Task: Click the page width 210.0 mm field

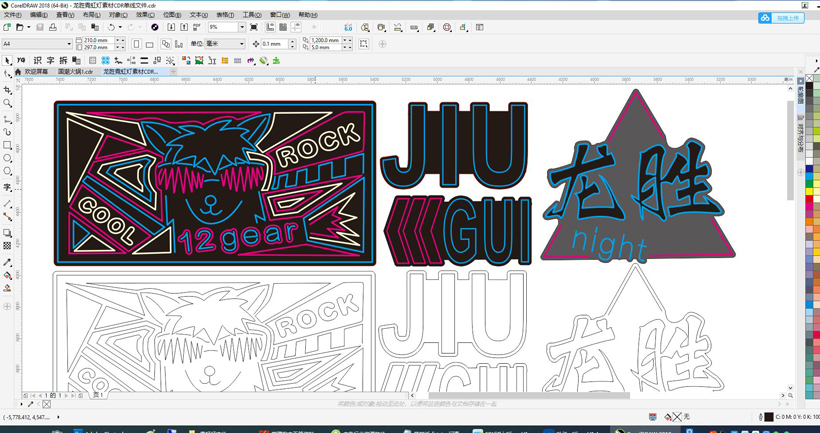Action: point(98,40)
